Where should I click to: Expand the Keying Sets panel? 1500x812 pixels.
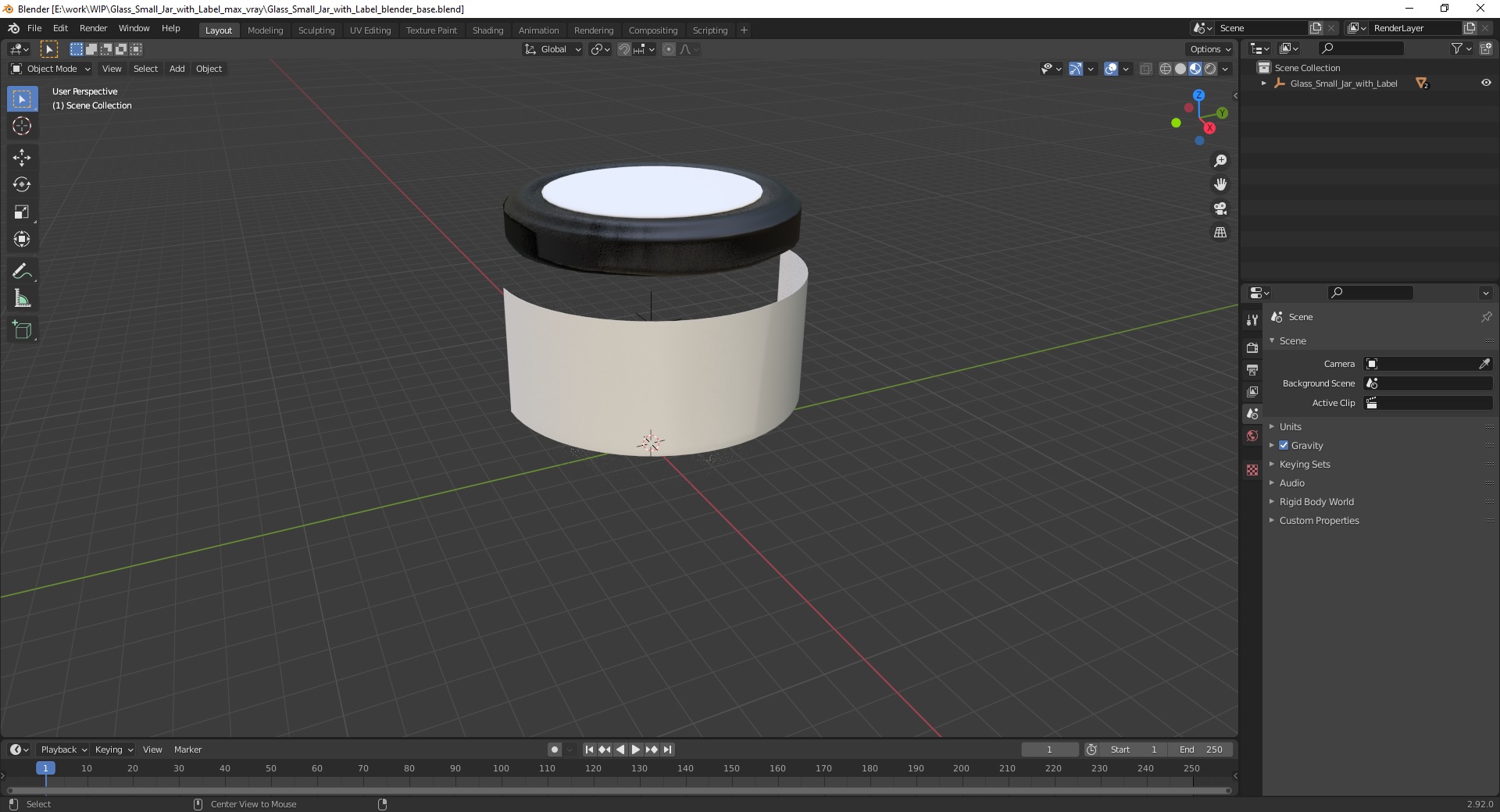pyautogui.click(x=1305, y=464)
